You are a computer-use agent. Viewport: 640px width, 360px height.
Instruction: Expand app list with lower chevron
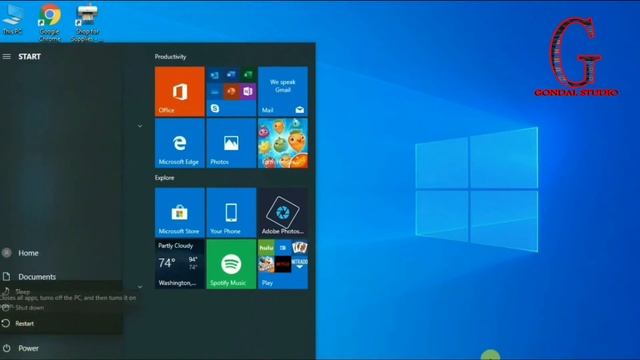[140, 287]
